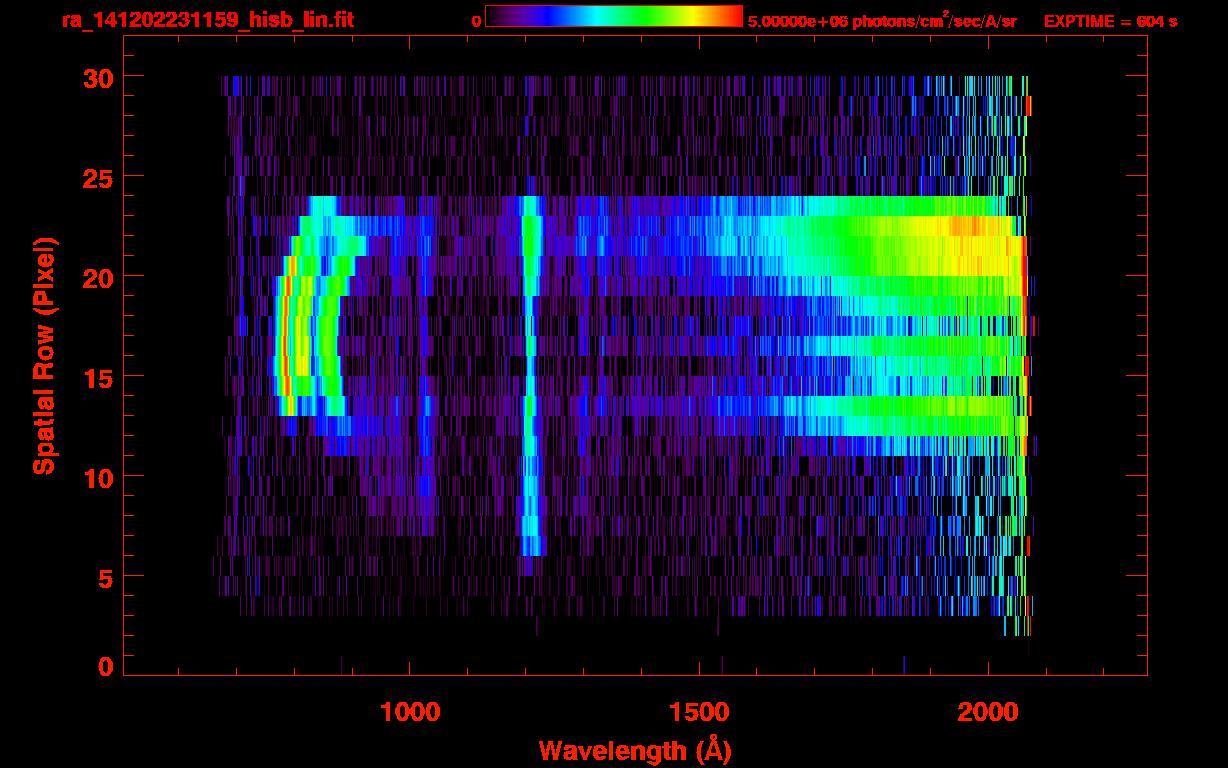This screenshot has height=768, width=1228.
Task: Click the y-axis tick label 30
Action: (98, 77)
